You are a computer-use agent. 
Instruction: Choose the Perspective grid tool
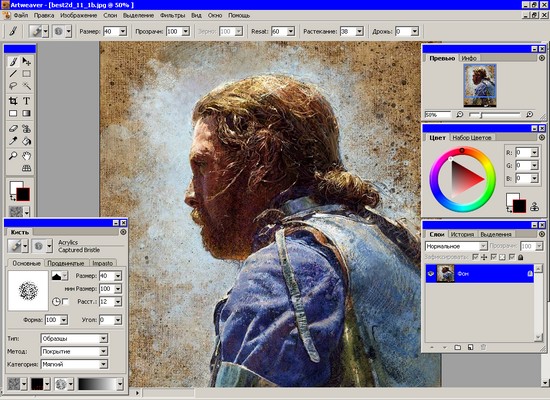[26, 168]
